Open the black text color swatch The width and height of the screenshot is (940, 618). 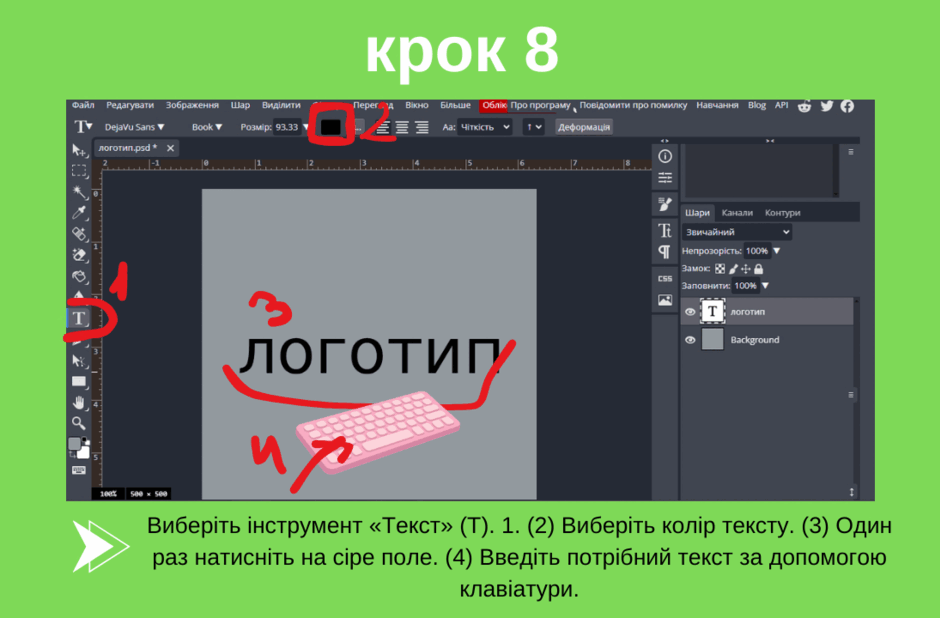point(330,127)
